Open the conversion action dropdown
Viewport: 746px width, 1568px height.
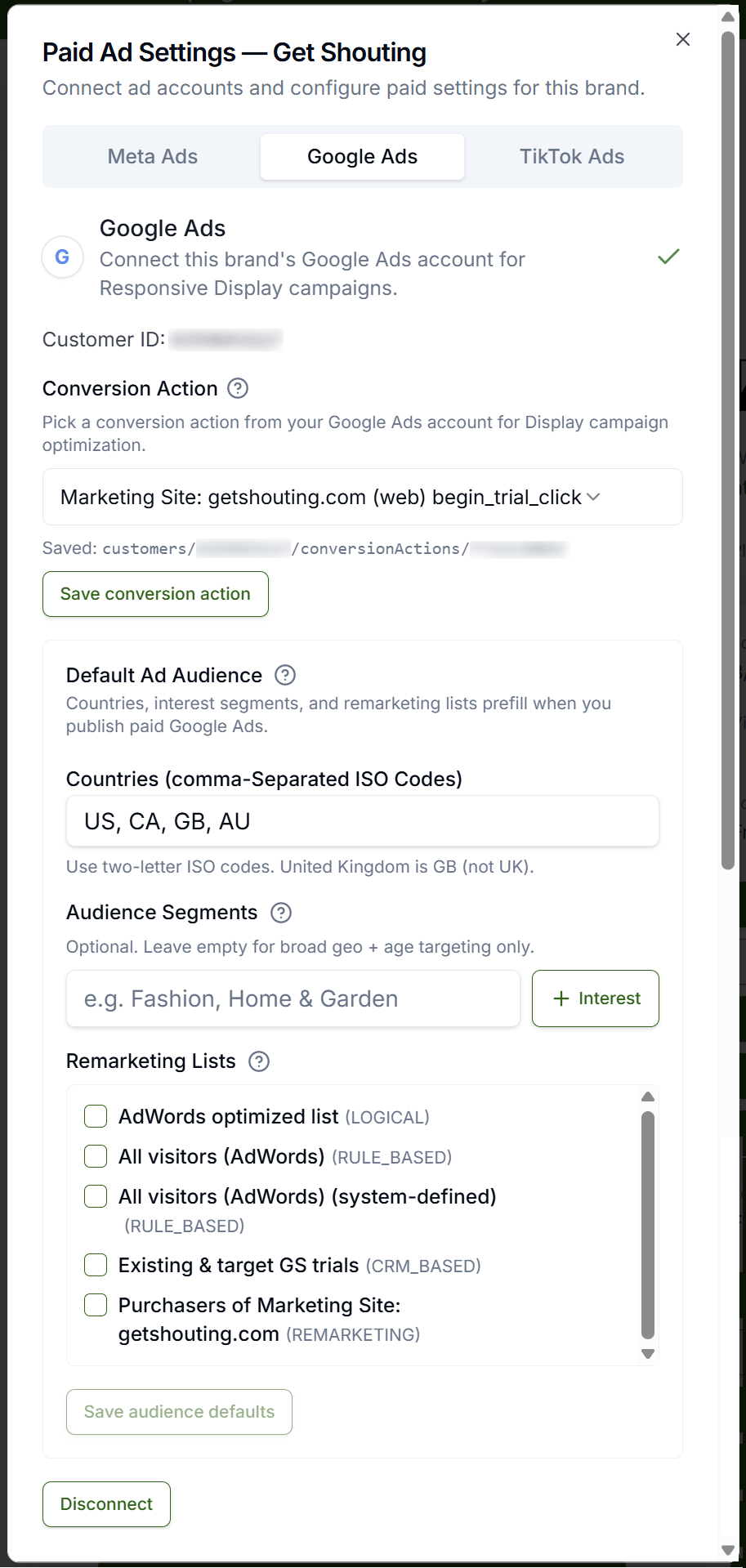[362, 497]
